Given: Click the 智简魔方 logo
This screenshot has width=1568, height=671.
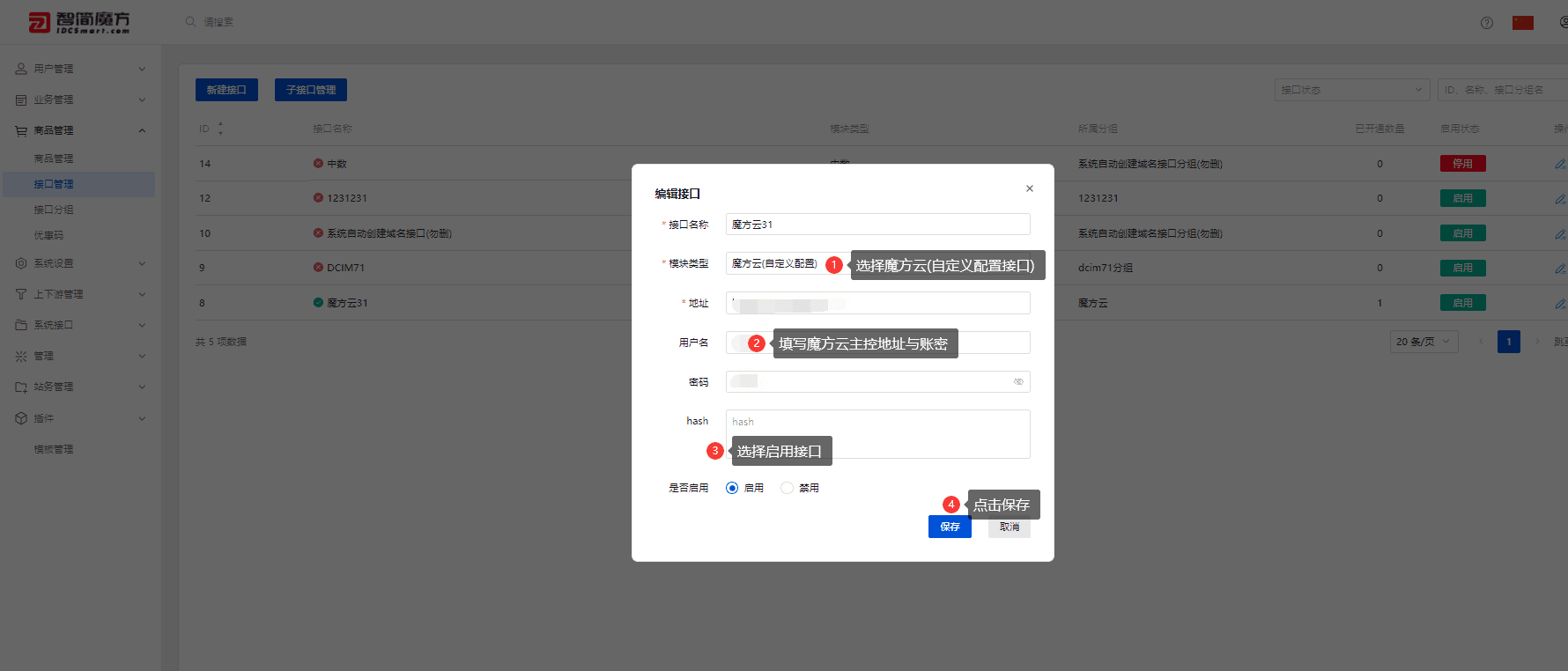Looking at the screenshot, I should 79,23.
